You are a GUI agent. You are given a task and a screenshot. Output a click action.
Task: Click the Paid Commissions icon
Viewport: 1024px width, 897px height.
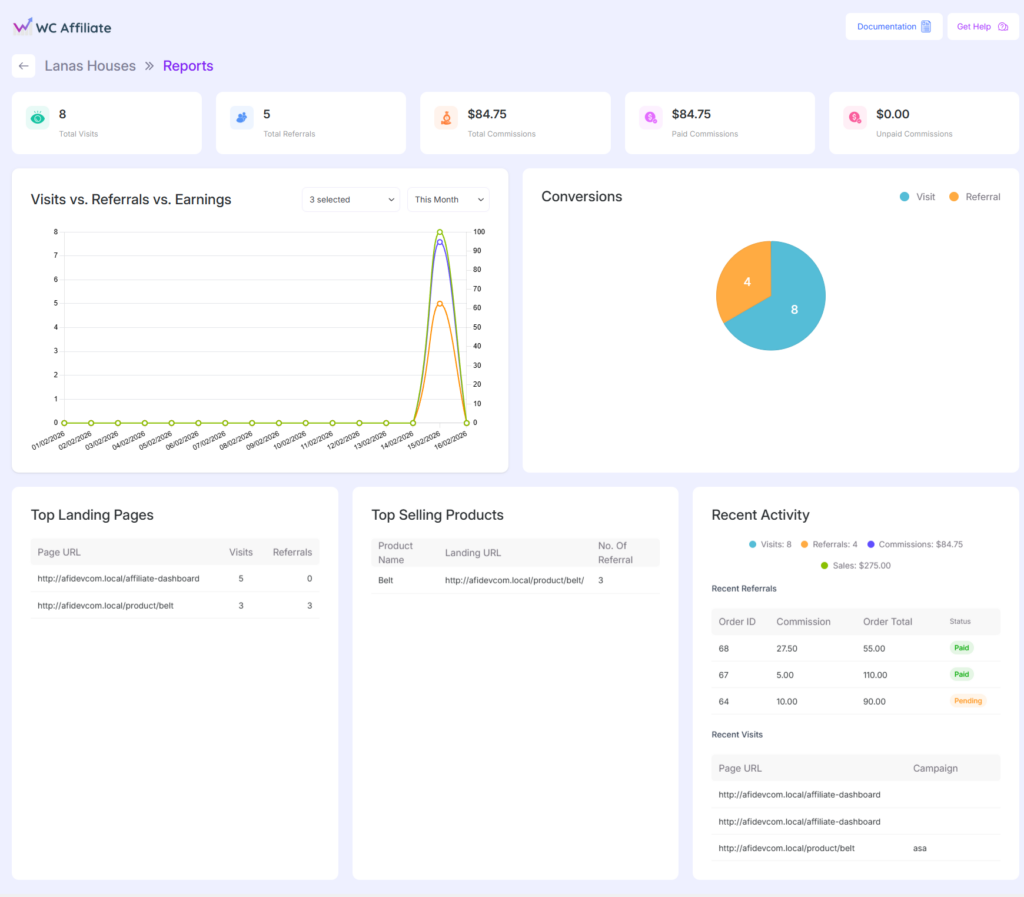pos(650,118)
